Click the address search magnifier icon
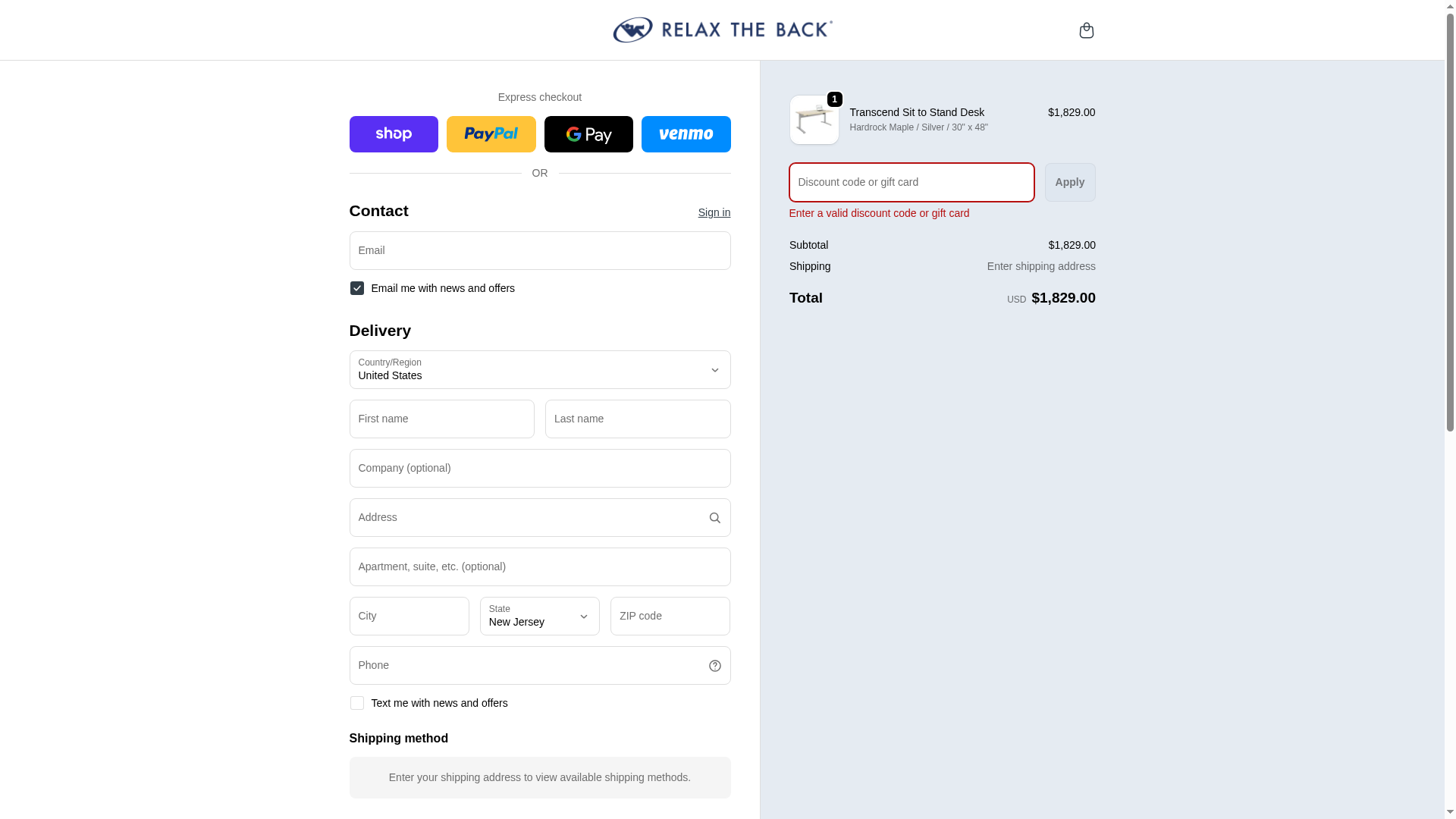 click(714, 518)
